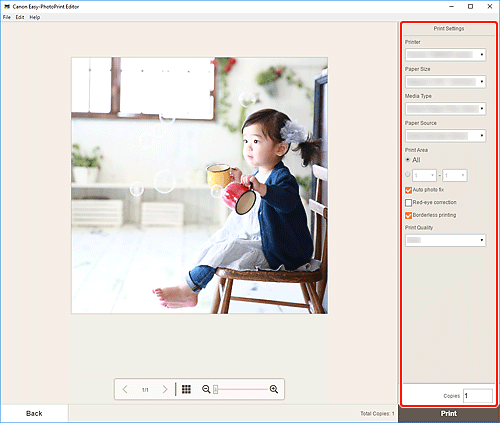The width and height of the screenshot is (500, 423).
Task: Click the zoom out magnifier
Action: (206, 389)
